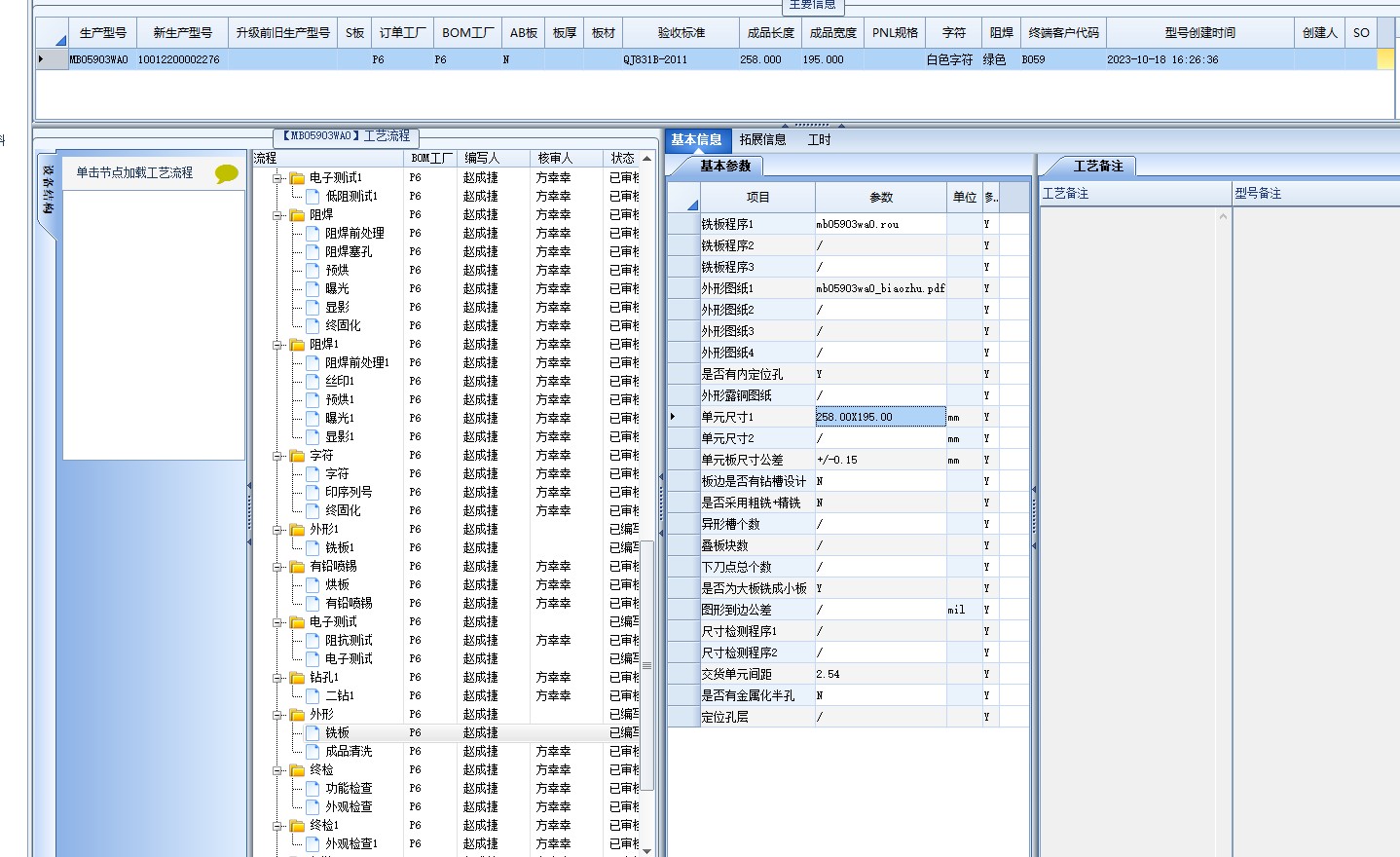Open the 工艺备注 tab
Image resolution: width=1400 pixels, height=857 pixels.
click(x=1098, y=167)
